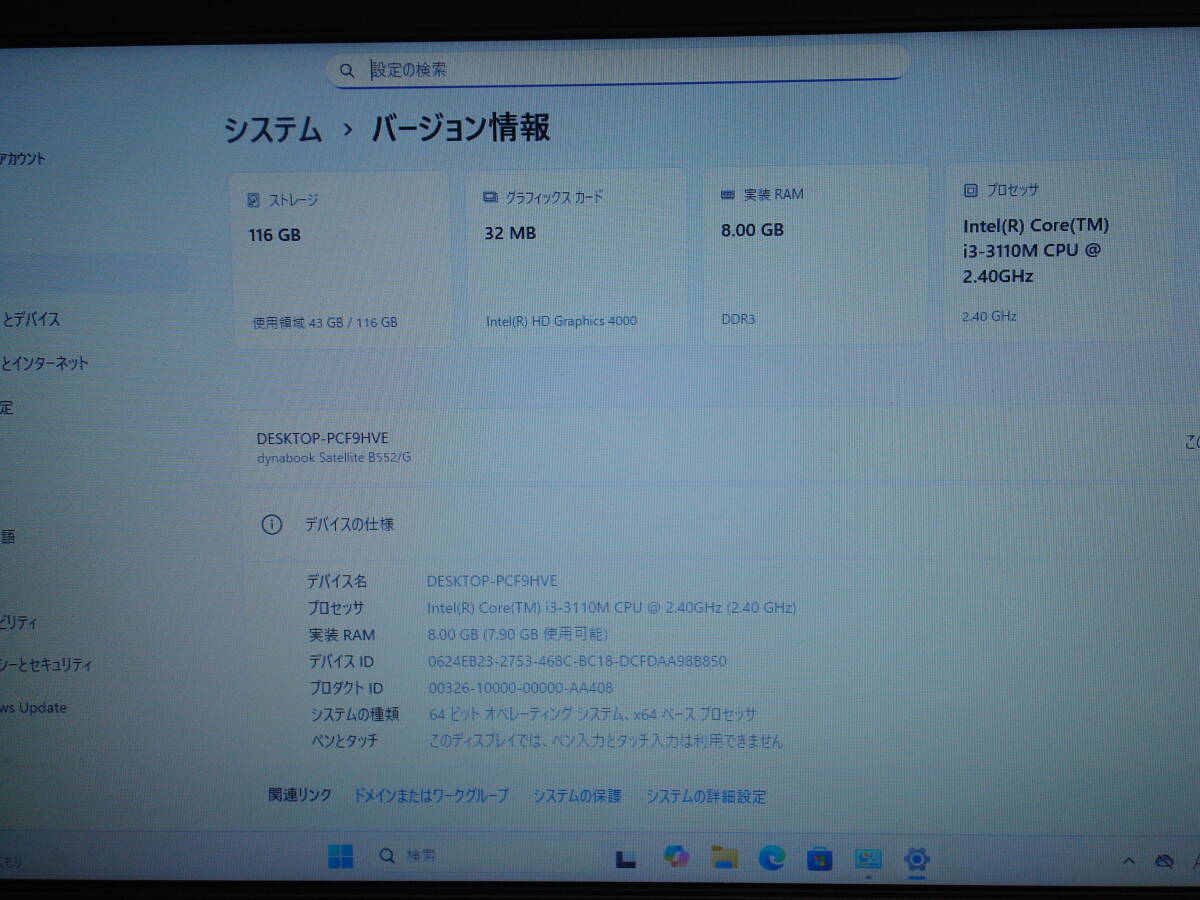
Task: Click the Windows Start button
Action: click(340, 856)
